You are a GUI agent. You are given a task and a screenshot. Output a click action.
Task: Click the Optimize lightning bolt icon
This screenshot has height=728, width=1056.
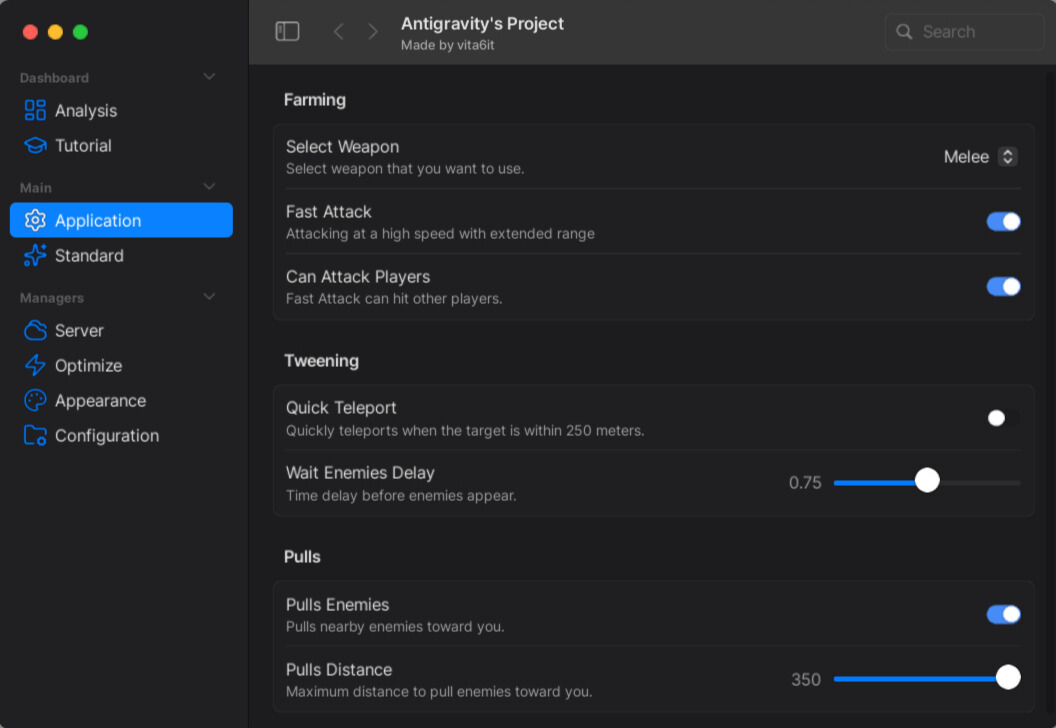click(x=35, y=365)
